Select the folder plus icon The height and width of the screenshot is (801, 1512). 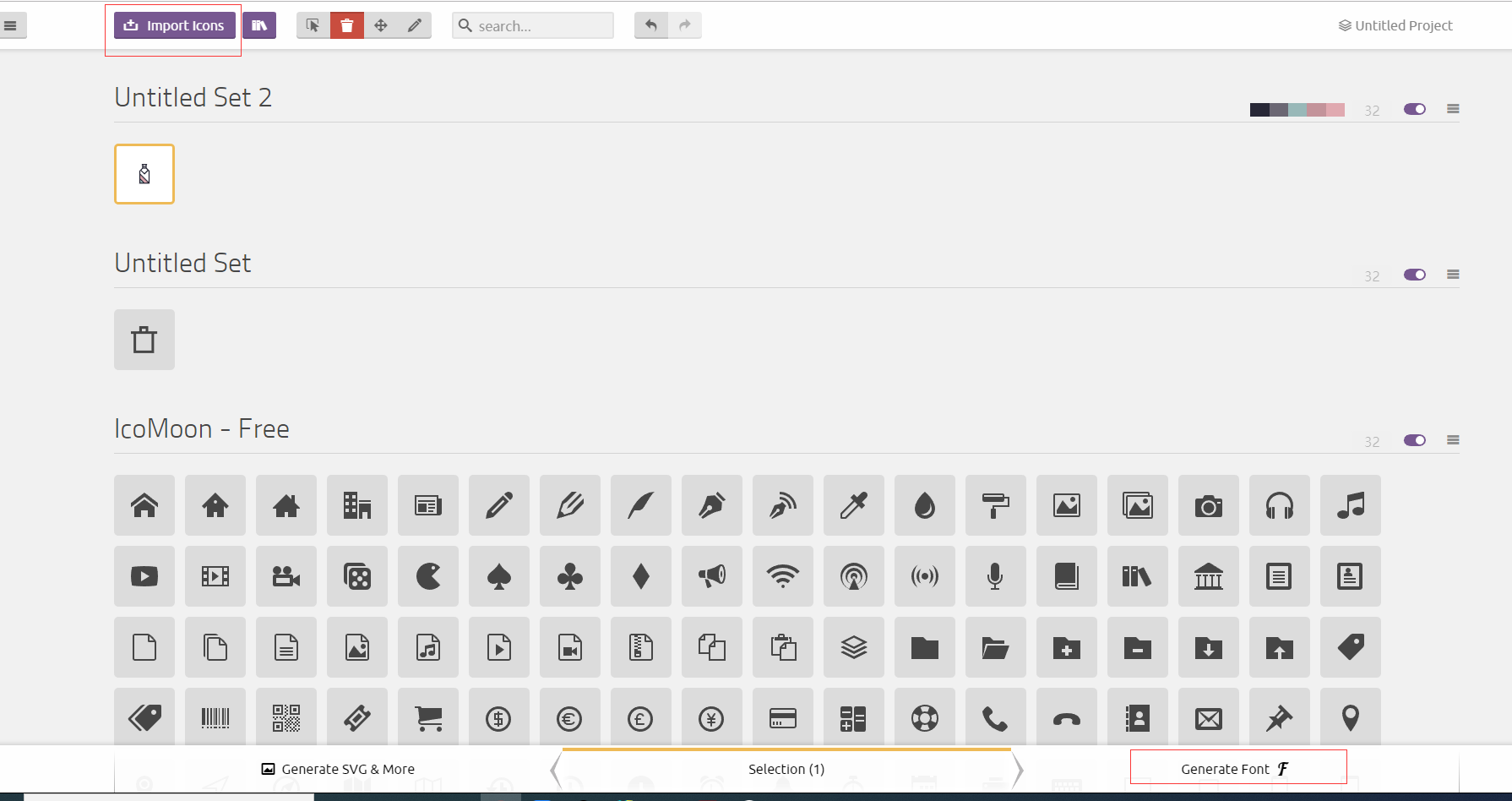(1067, 647)
